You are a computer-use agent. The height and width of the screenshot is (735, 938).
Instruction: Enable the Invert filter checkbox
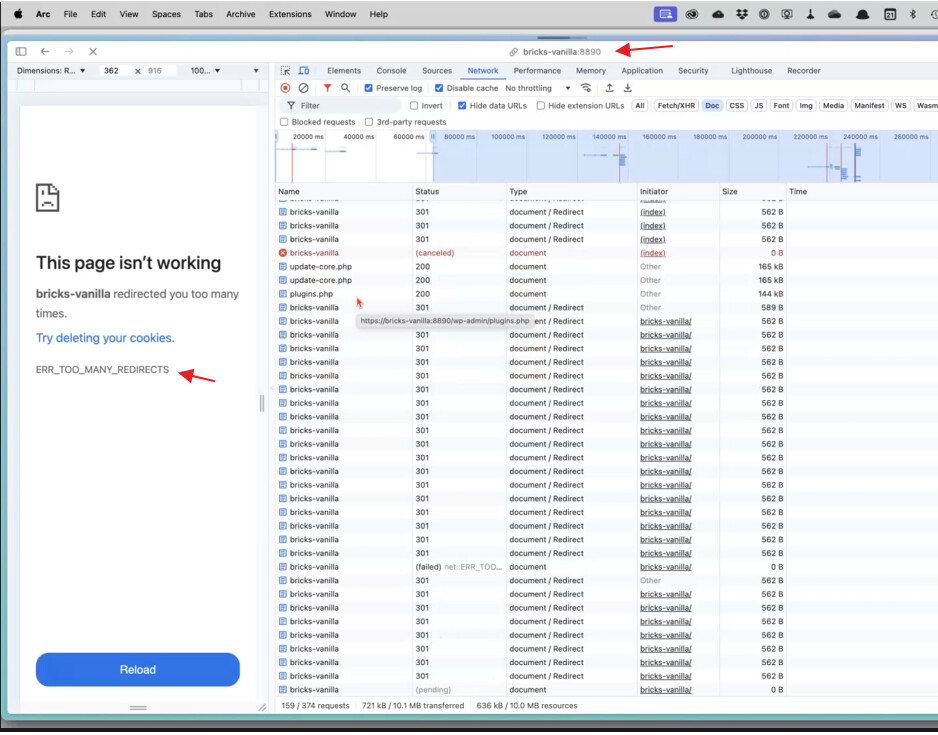[414, 106]
